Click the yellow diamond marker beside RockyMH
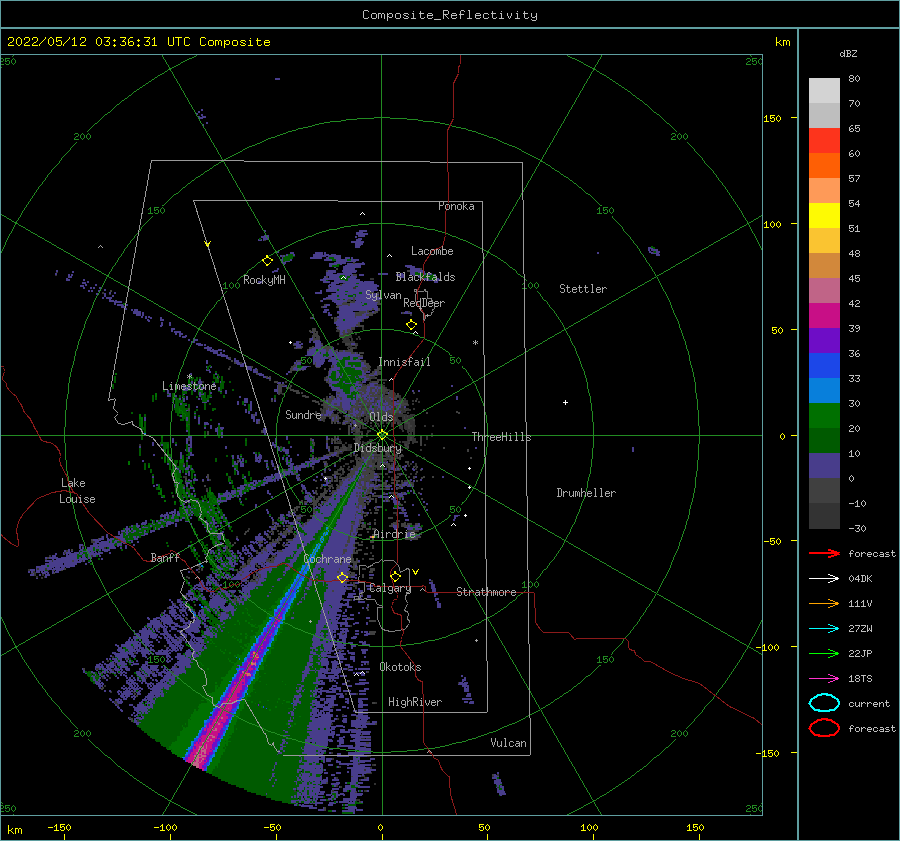900x841 pixels. point(267,261)
